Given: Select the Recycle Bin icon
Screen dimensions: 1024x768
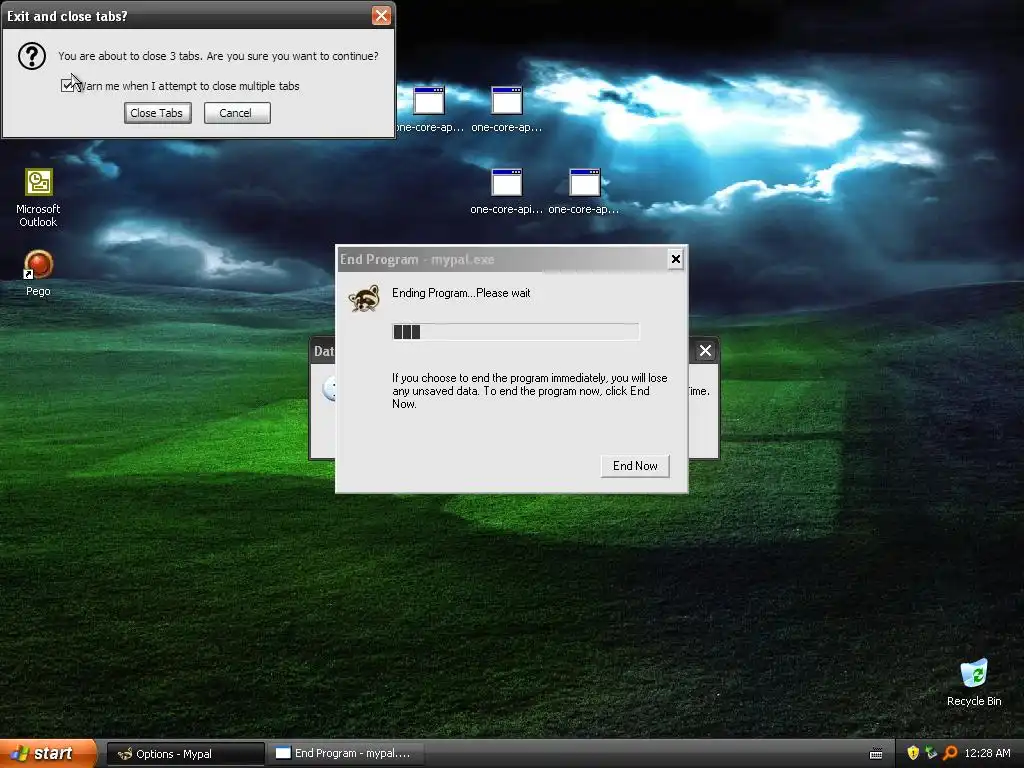Looking at the screenshot, I should click(974, 682).
